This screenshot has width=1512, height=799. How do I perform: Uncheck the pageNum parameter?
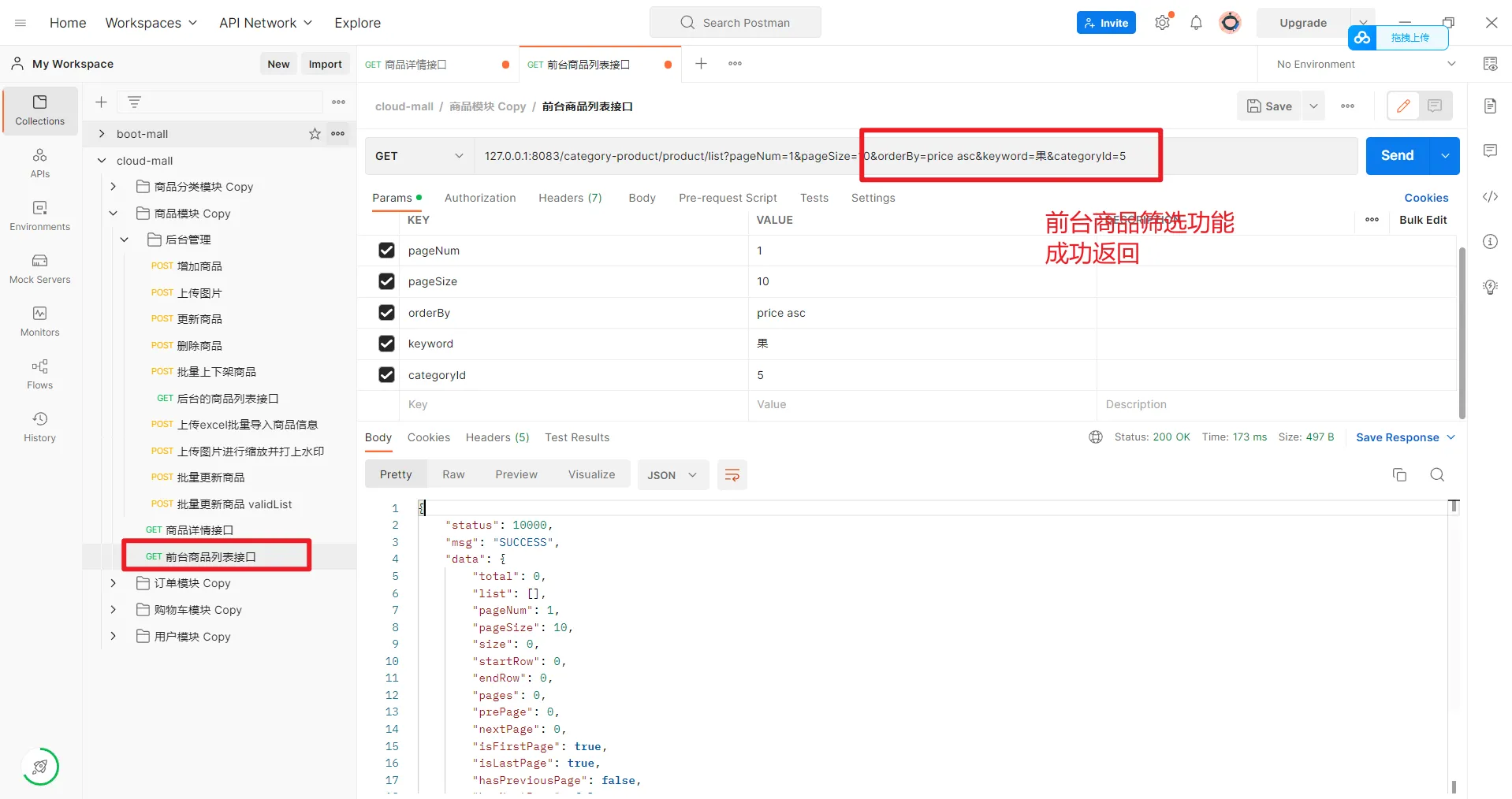click(386, 251)
